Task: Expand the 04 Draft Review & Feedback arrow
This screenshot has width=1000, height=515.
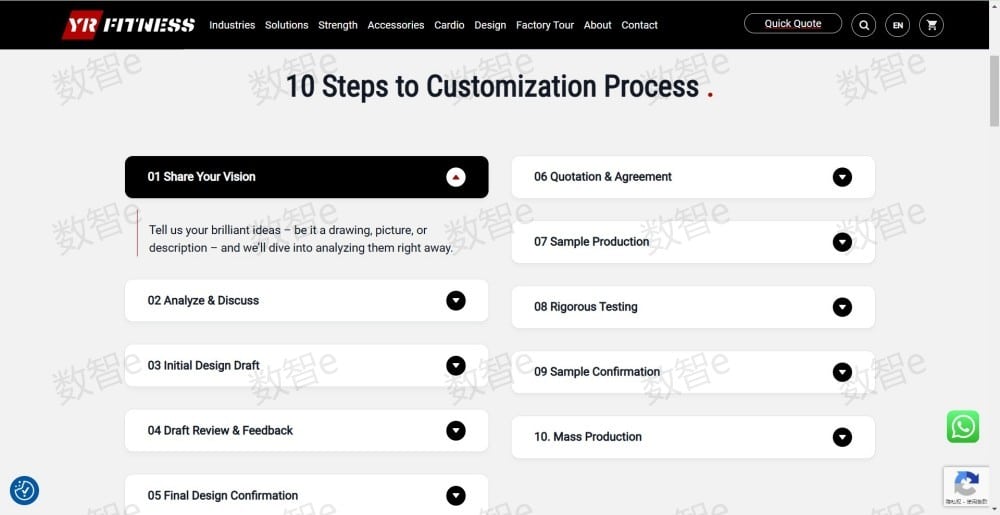Action: 455,431
